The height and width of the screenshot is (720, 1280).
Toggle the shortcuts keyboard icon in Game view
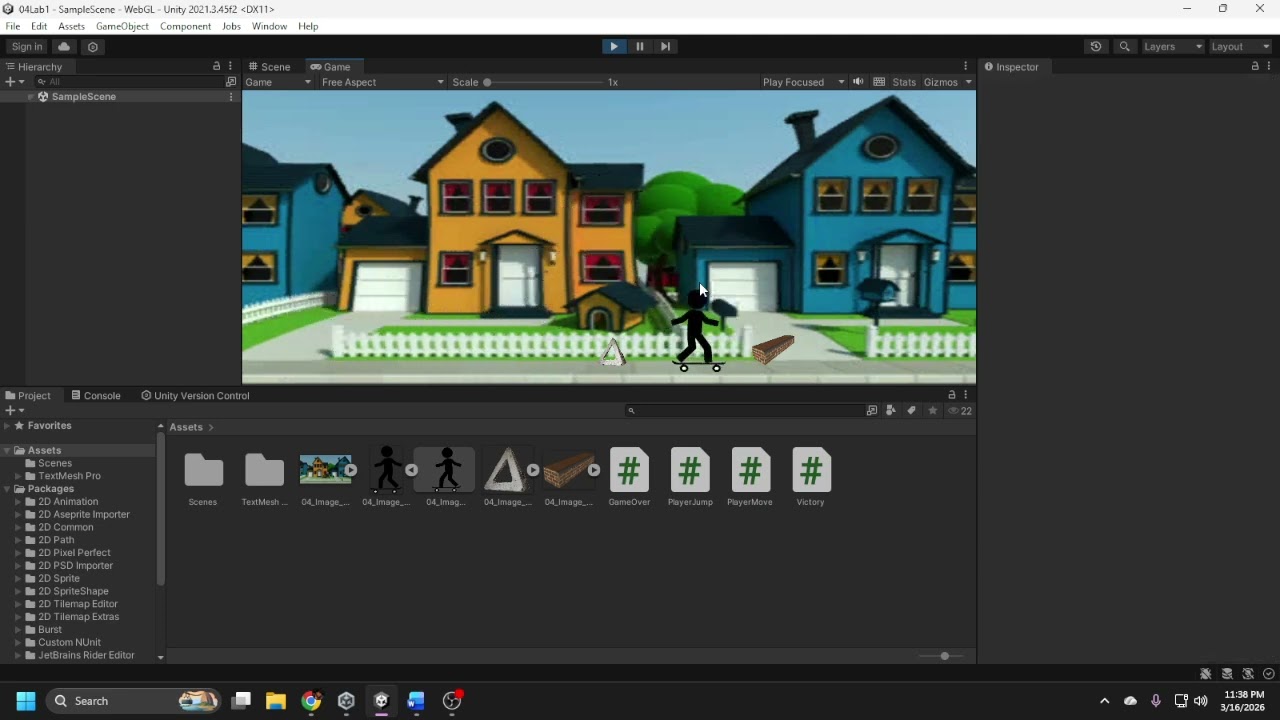pyautogui.click(x=879, y=82)
